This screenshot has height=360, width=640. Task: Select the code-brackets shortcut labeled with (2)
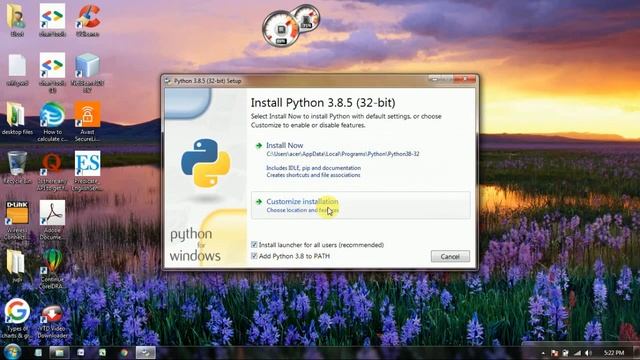[52, 72]
